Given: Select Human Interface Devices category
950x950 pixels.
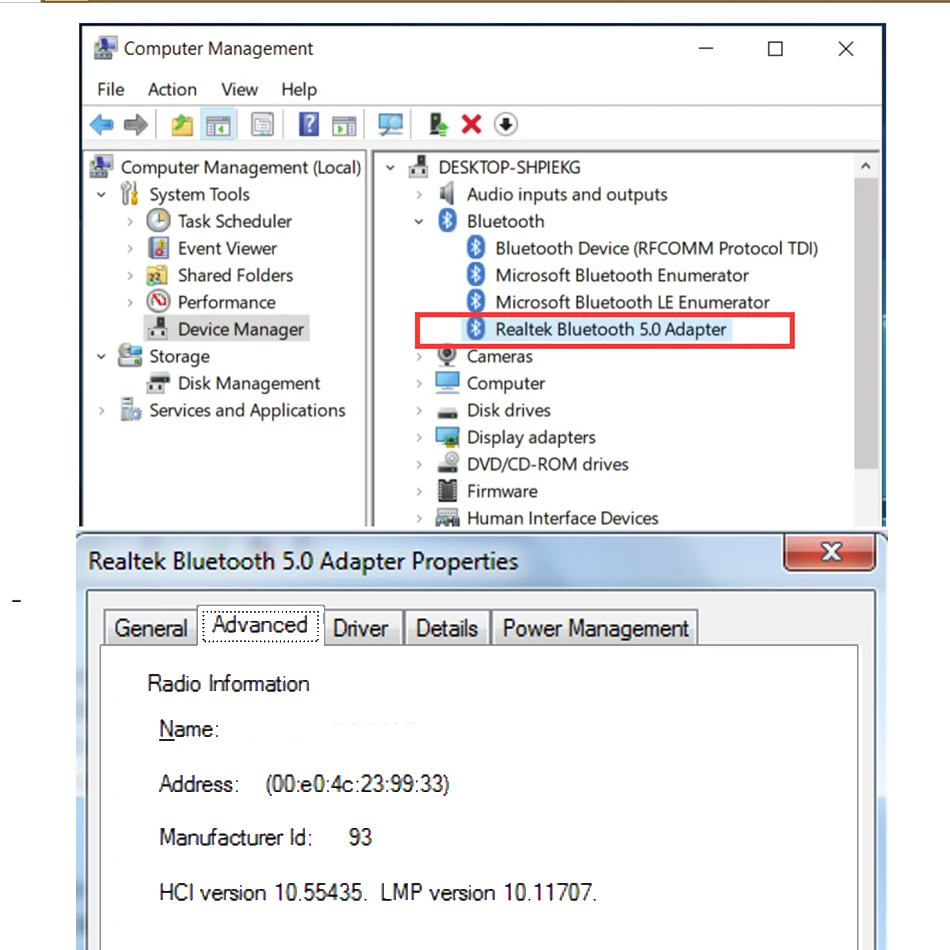Looking at the screenshot, I should coord(562,518).
